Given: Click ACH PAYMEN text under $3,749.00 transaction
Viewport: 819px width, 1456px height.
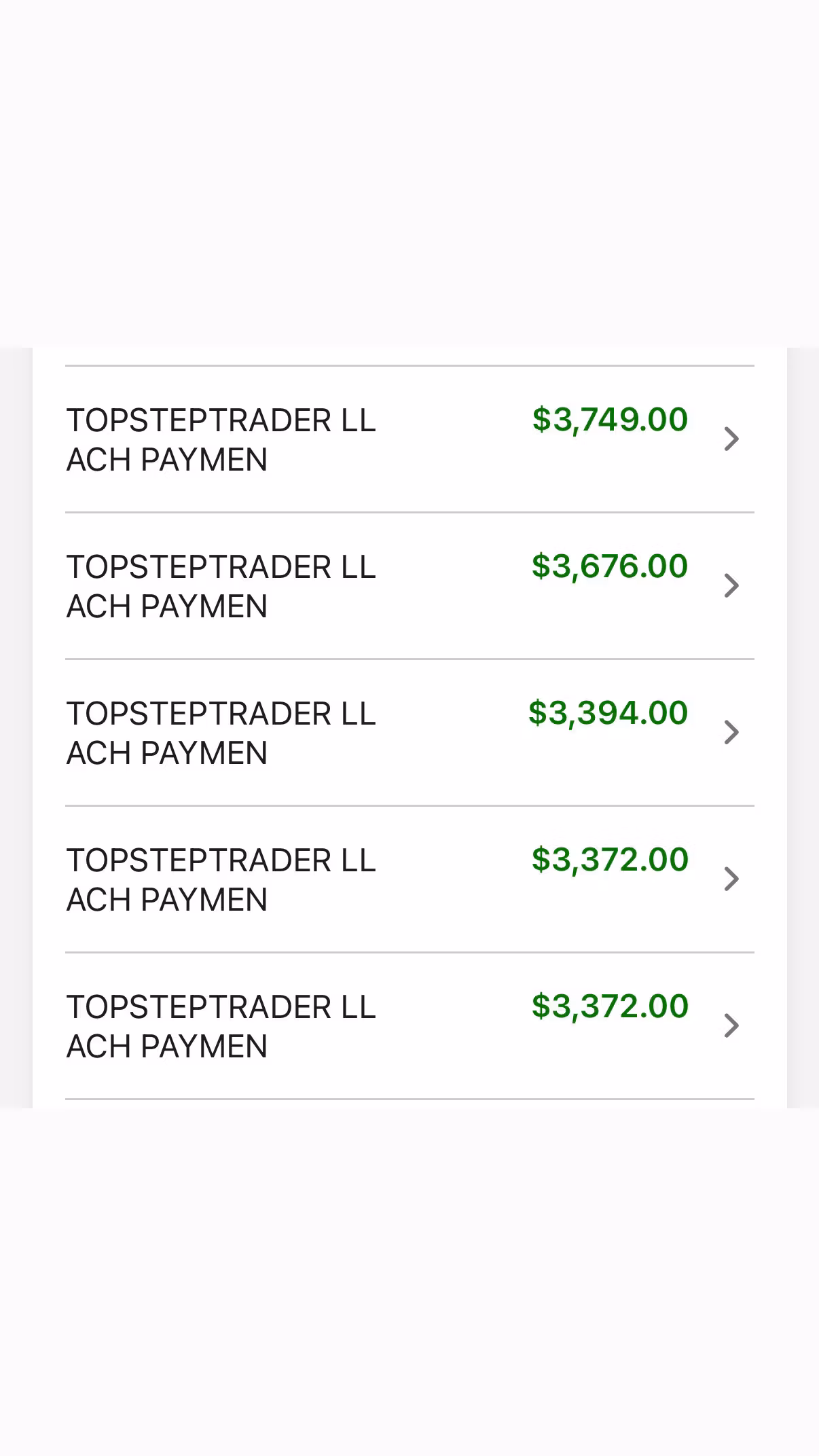Looking at the screenshot, I should tap(167, 460).
